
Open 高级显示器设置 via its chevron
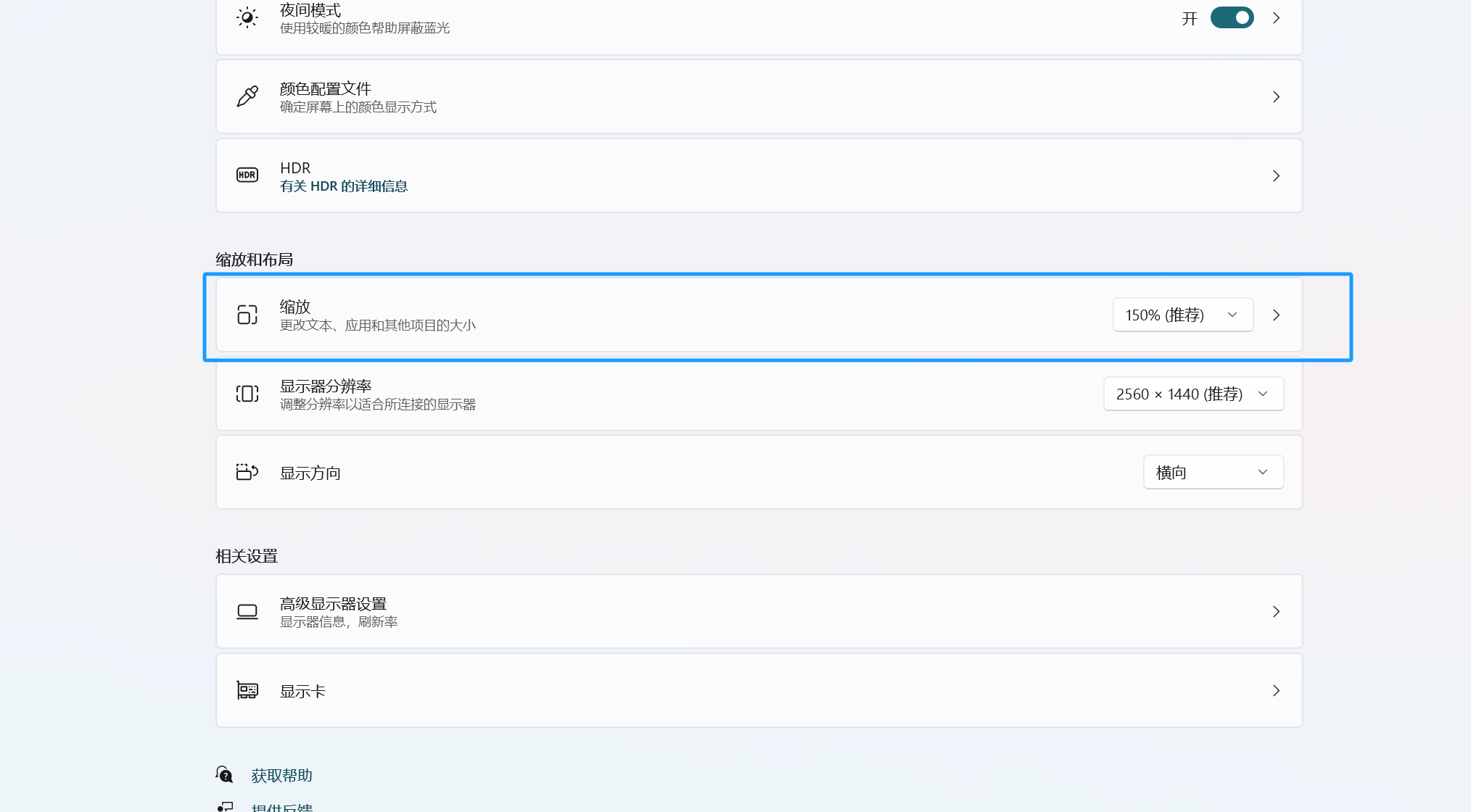(x=1276, y=612)
